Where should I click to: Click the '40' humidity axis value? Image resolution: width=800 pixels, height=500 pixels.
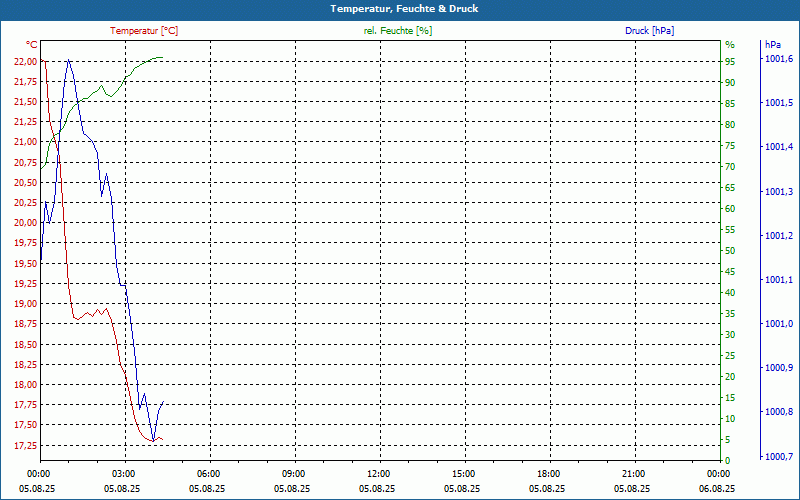(x=730, y=292)
